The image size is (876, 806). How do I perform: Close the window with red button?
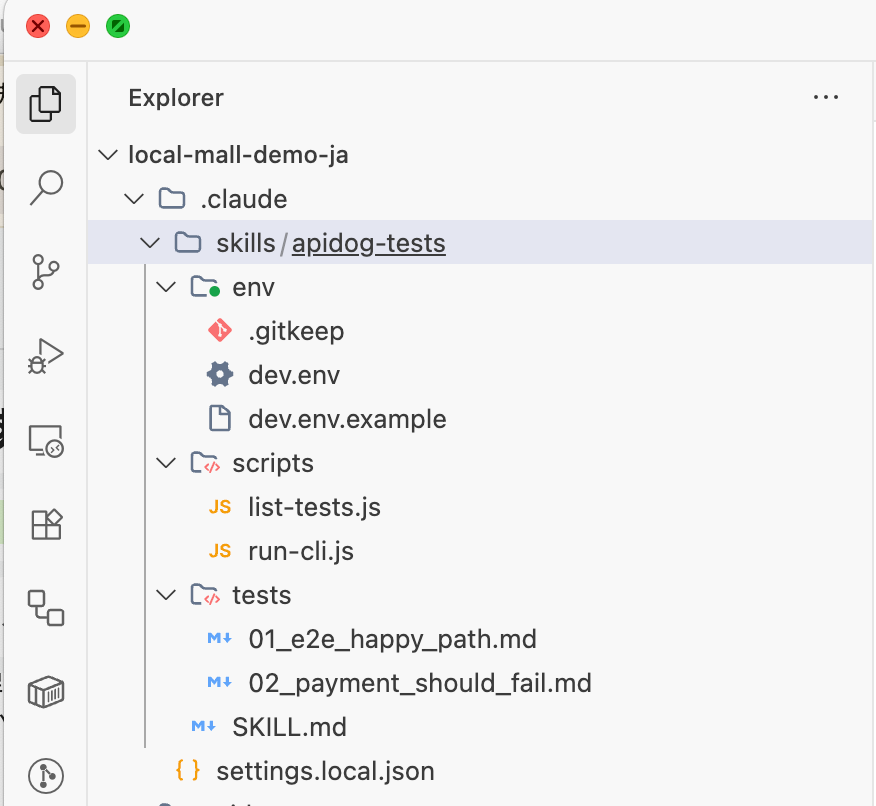click(x=38, y=26)
